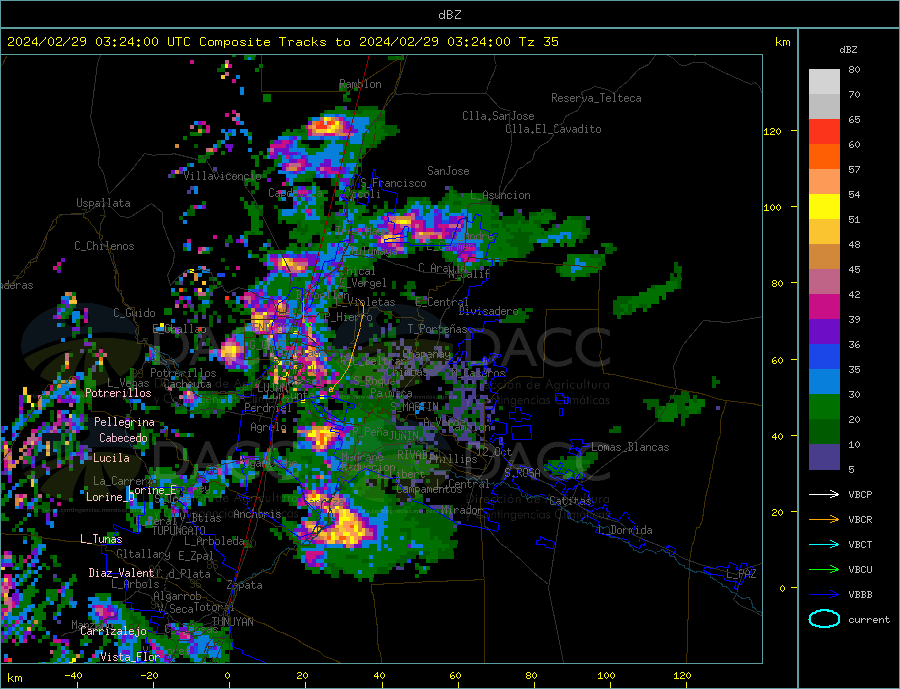This screenshot has height=689, width=900.
Task: Click the 'SanJose' map label
Action: (448, 171)
